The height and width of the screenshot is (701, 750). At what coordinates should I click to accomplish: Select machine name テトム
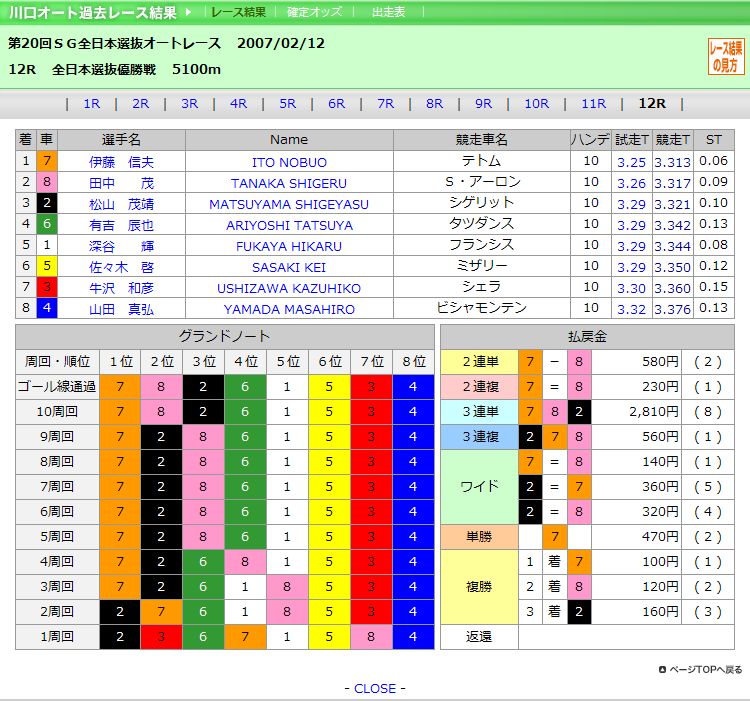coord(481,161)
